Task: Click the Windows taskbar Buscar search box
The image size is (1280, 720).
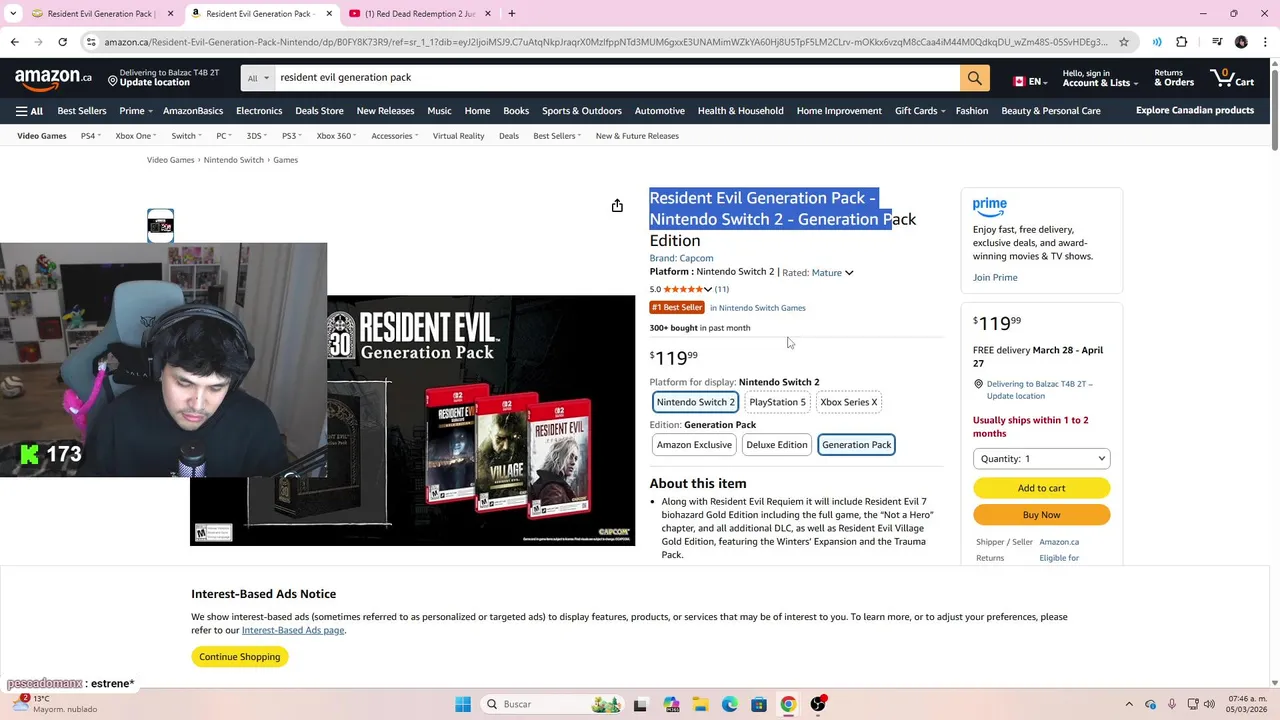Action: pos(551,704)
